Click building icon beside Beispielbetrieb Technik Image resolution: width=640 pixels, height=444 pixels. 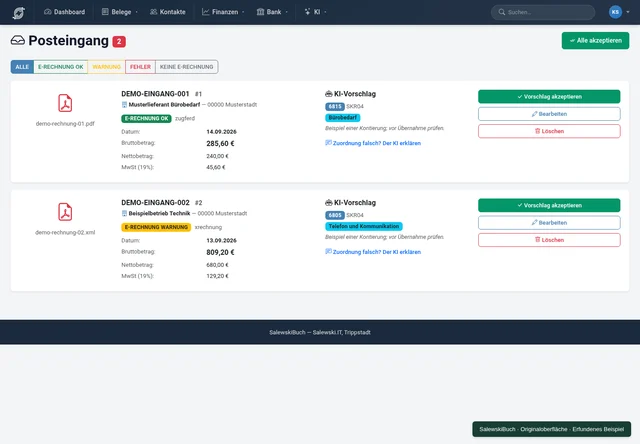pos(124,213)
